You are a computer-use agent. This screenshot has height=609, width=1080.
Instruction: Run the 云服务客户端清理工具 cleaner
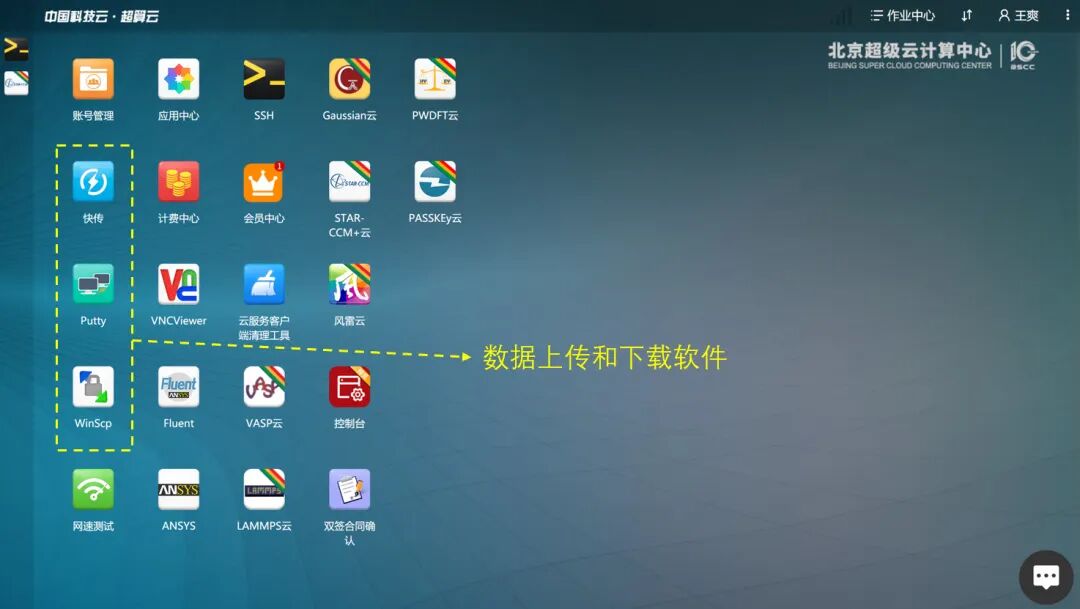(264, 284)
